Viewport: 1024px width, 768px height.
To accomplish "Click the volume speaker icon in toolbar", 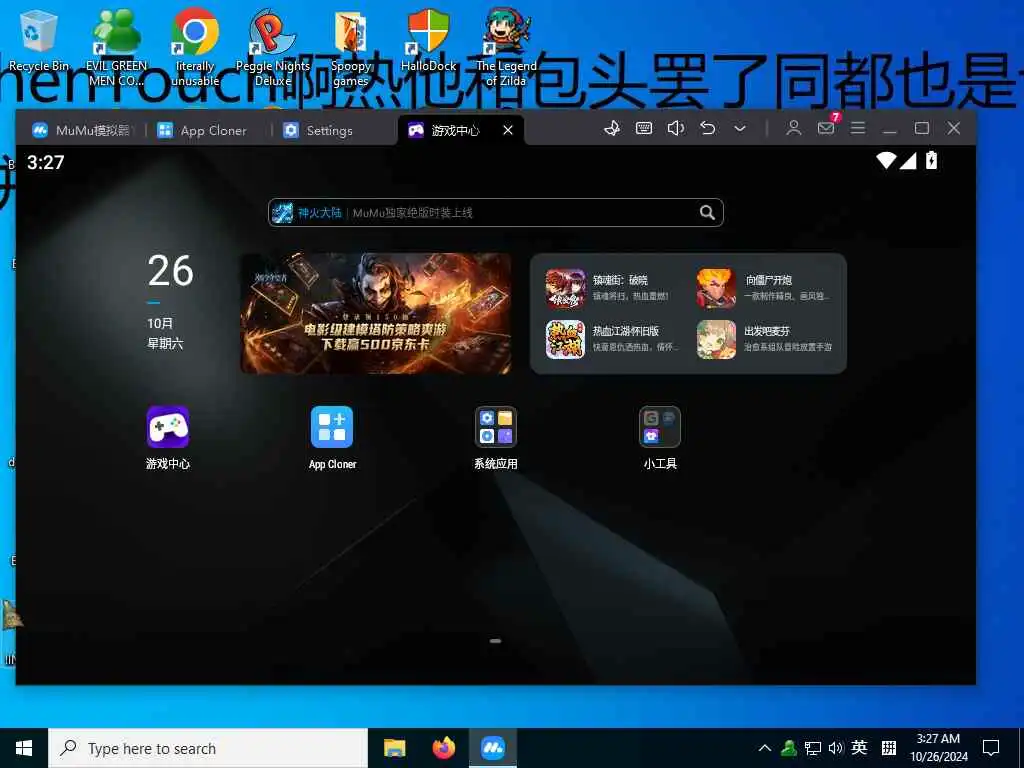I will point(676,128).
